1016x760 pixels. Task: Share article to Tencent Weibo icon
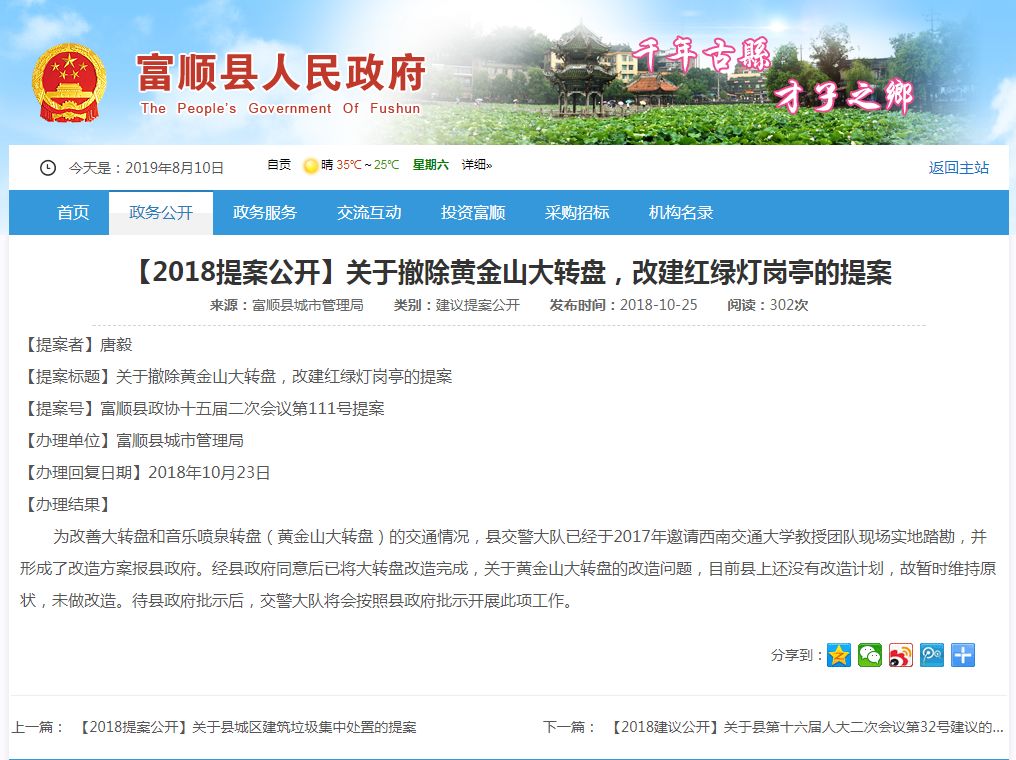932,655
